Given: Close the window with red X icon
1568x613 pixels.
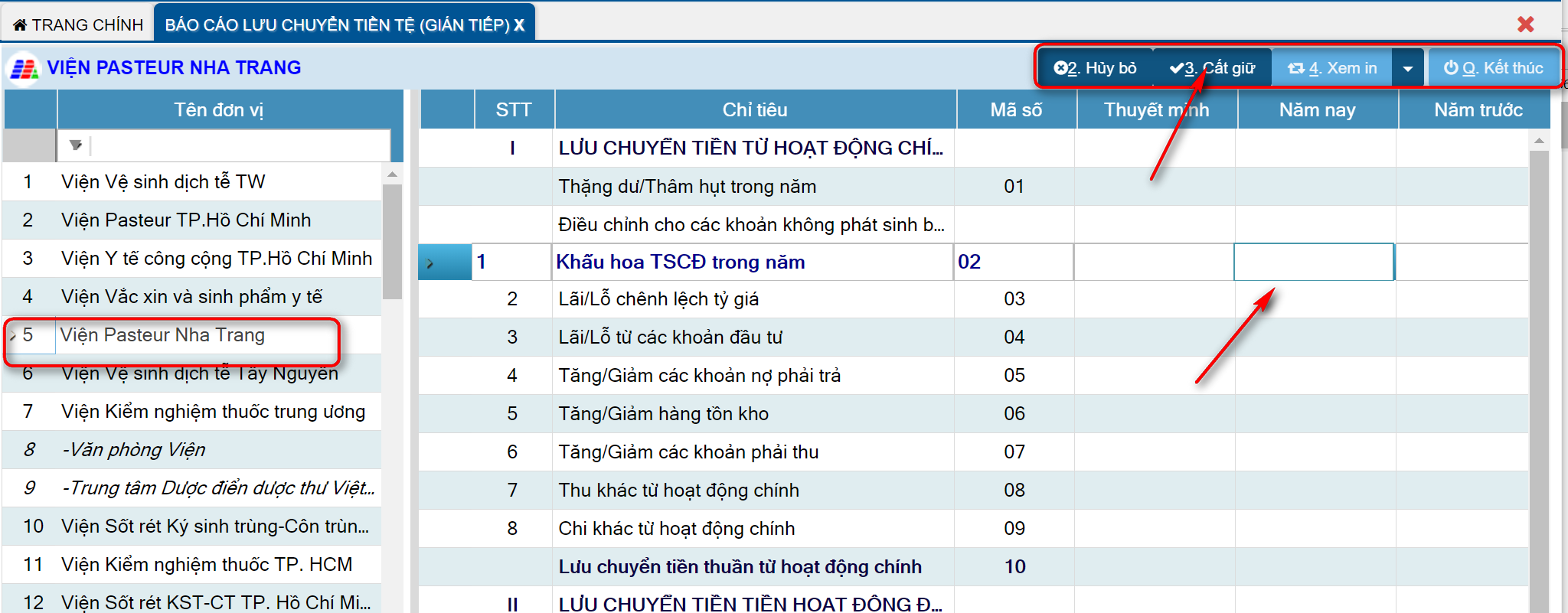Looking at the screenshot, I should [x=1525, y=24].
